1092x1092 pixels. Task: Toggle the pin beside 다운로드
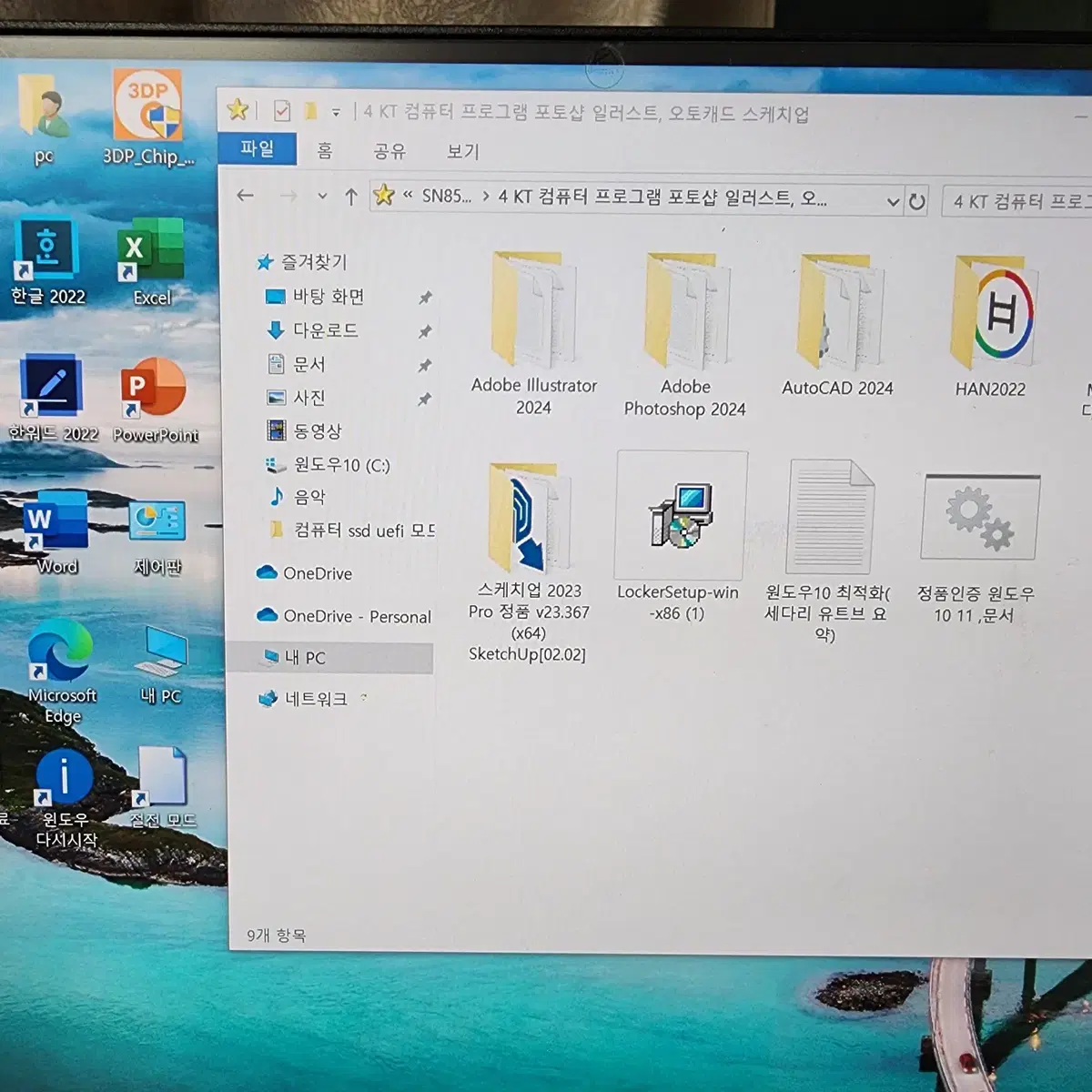(x=424, y=331)
